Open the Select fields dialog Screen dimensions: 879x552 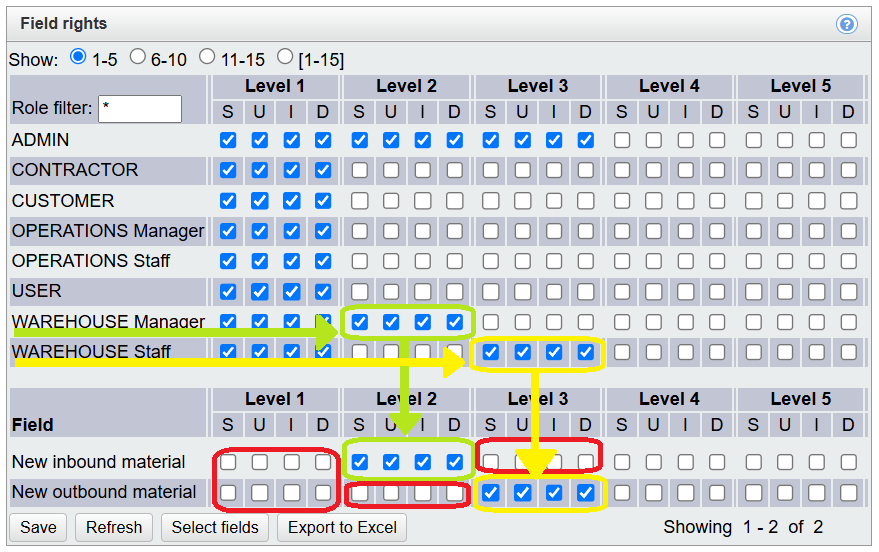[215, 527]
